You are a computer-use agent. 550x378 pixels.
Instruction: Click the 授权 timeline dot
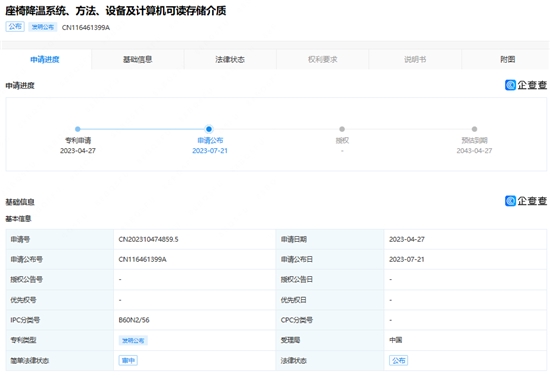point(342,129)
